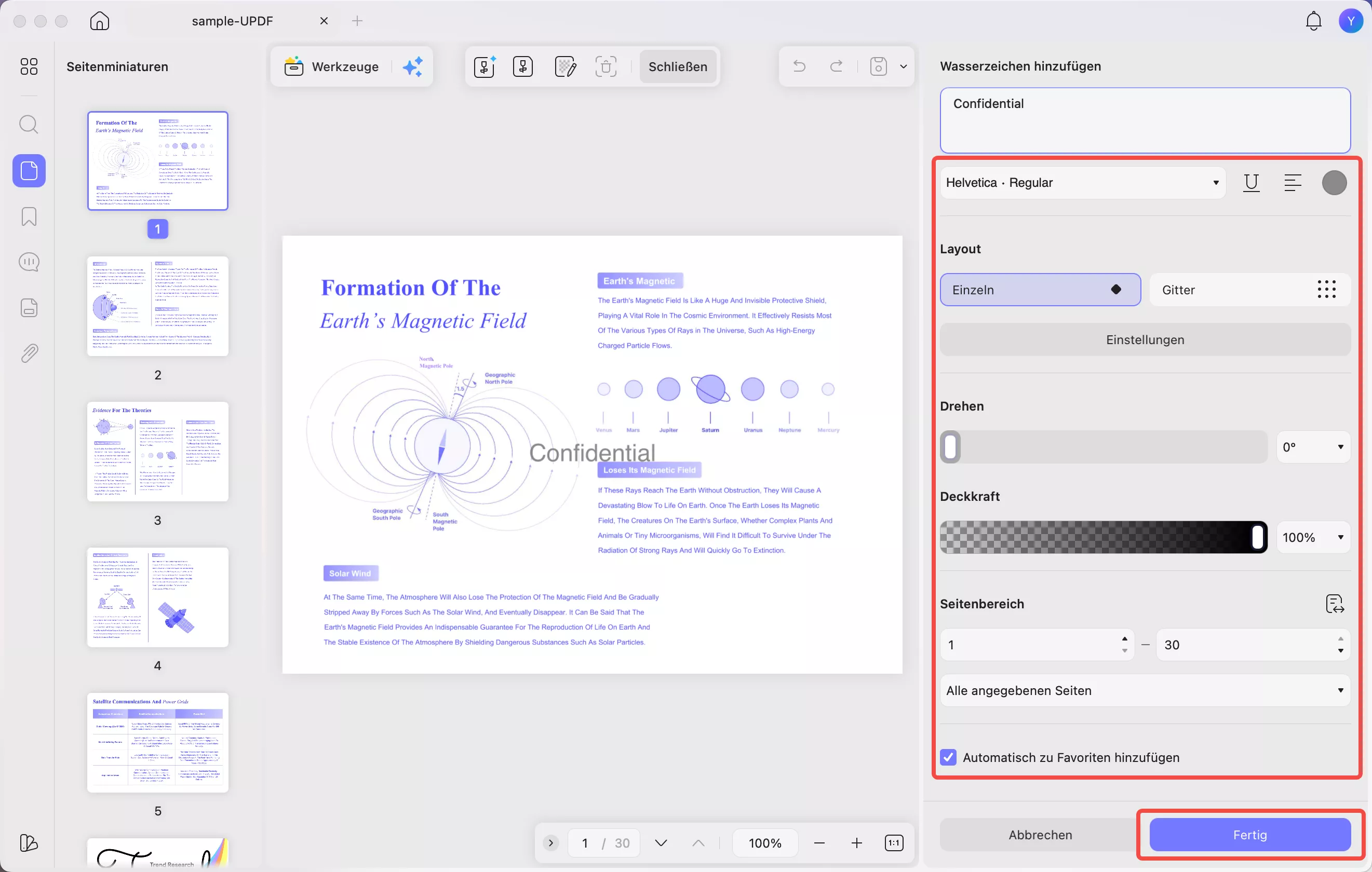The height and width of the screenshot is (872, 1372).
Task: Open the text alignment icon
Action: [x=1293, y=183]
